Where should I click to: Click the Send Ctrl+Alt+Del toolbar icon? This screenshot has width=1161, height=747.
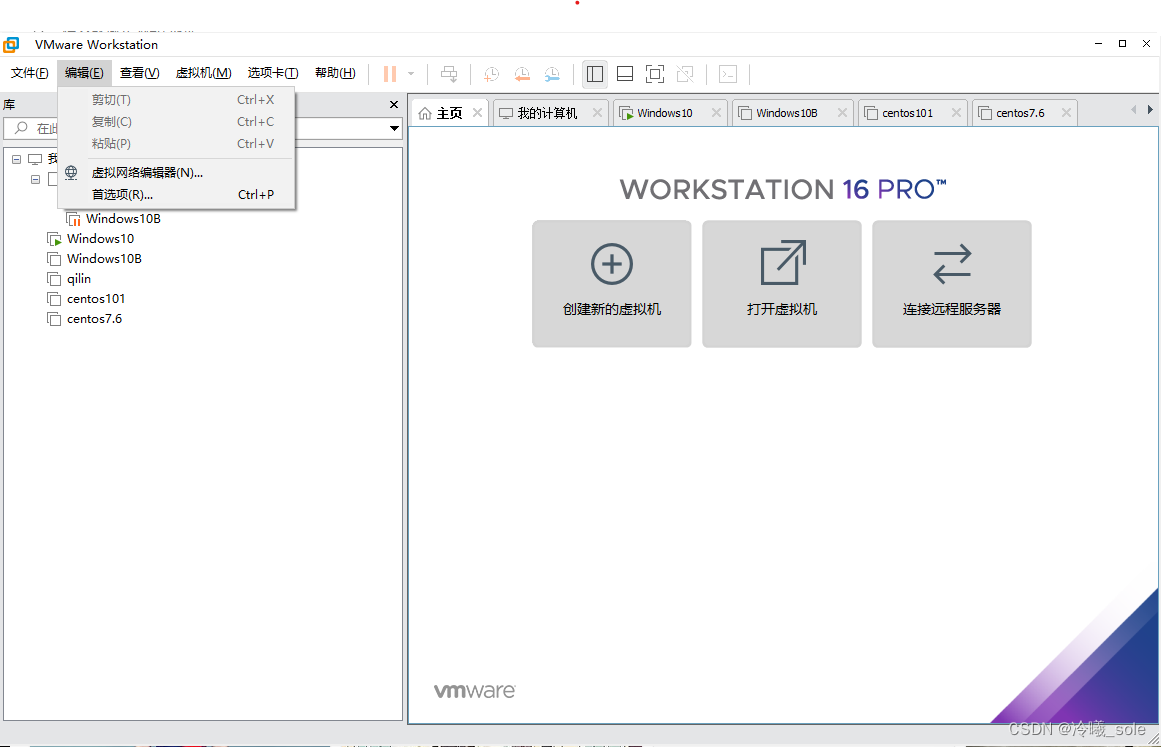point(449,74)
